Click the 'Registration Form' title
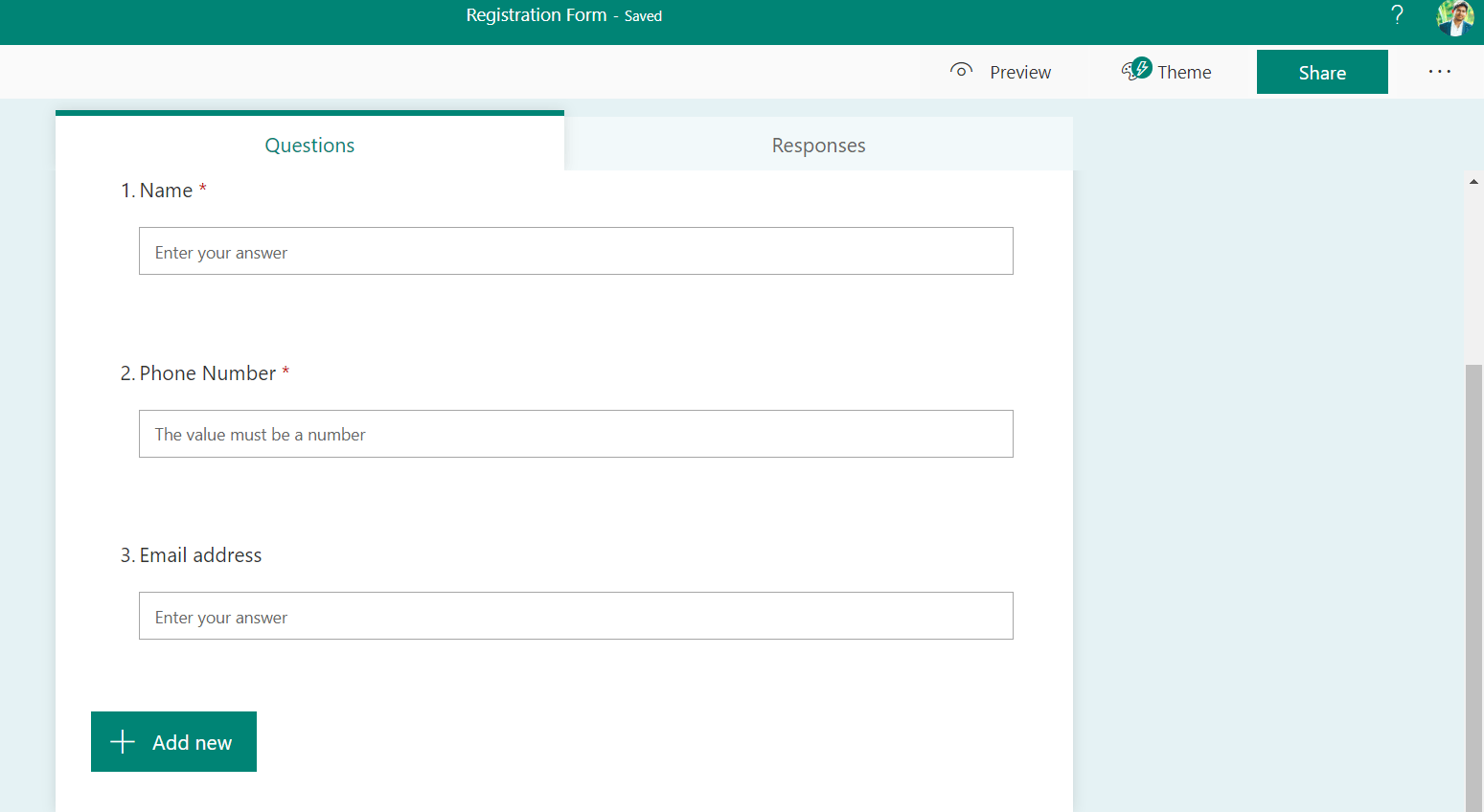The image size is (1484, 812). click(x=537, y=15)
